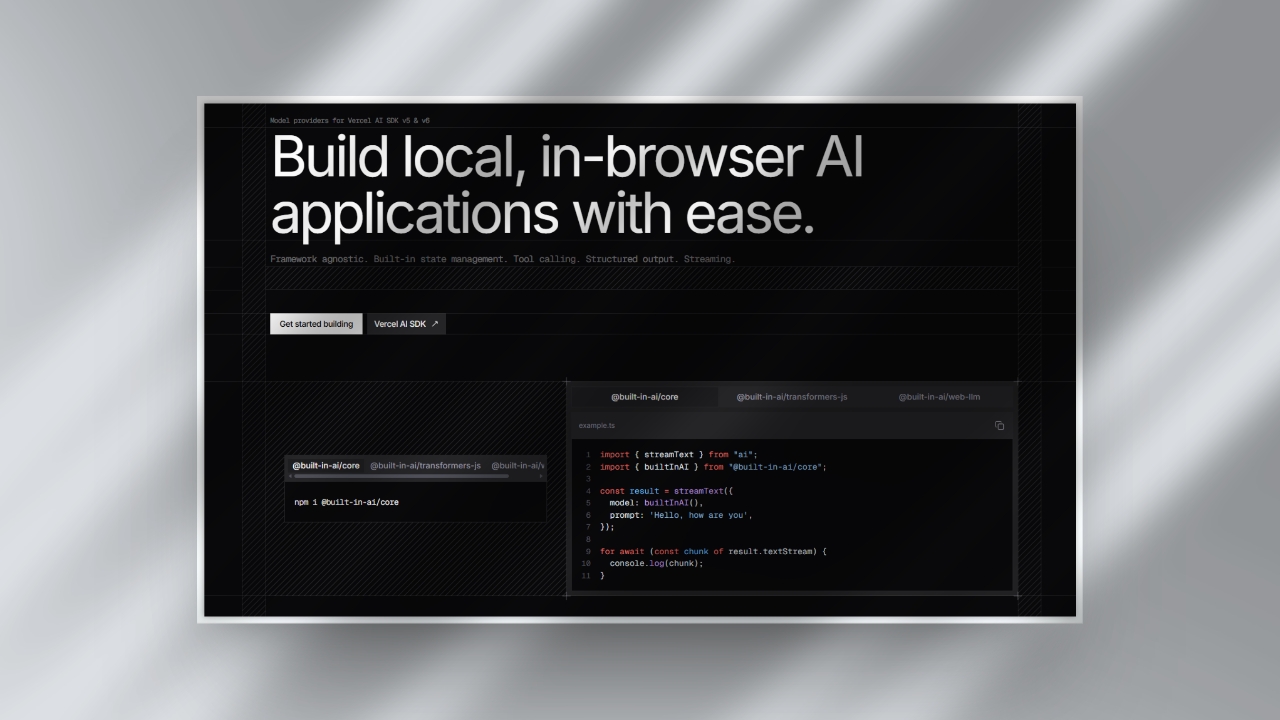Open the @built-in-ai/web-llm code example tab
The width and height of the screenshot is (1280, 720).
pyautogui.click(x=939, y=397)
